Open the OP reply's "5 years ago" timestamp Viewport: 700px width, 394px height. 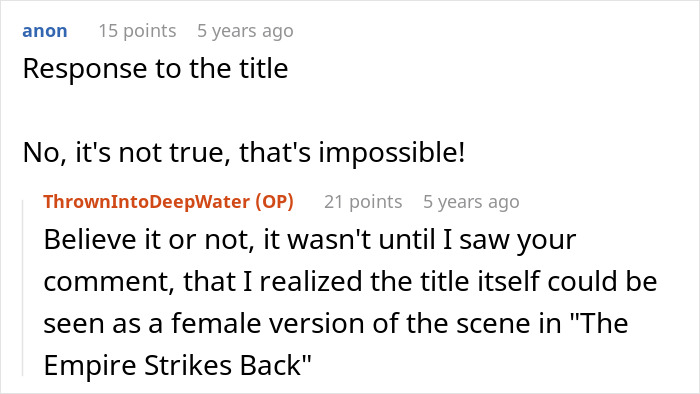click(471, 202)
